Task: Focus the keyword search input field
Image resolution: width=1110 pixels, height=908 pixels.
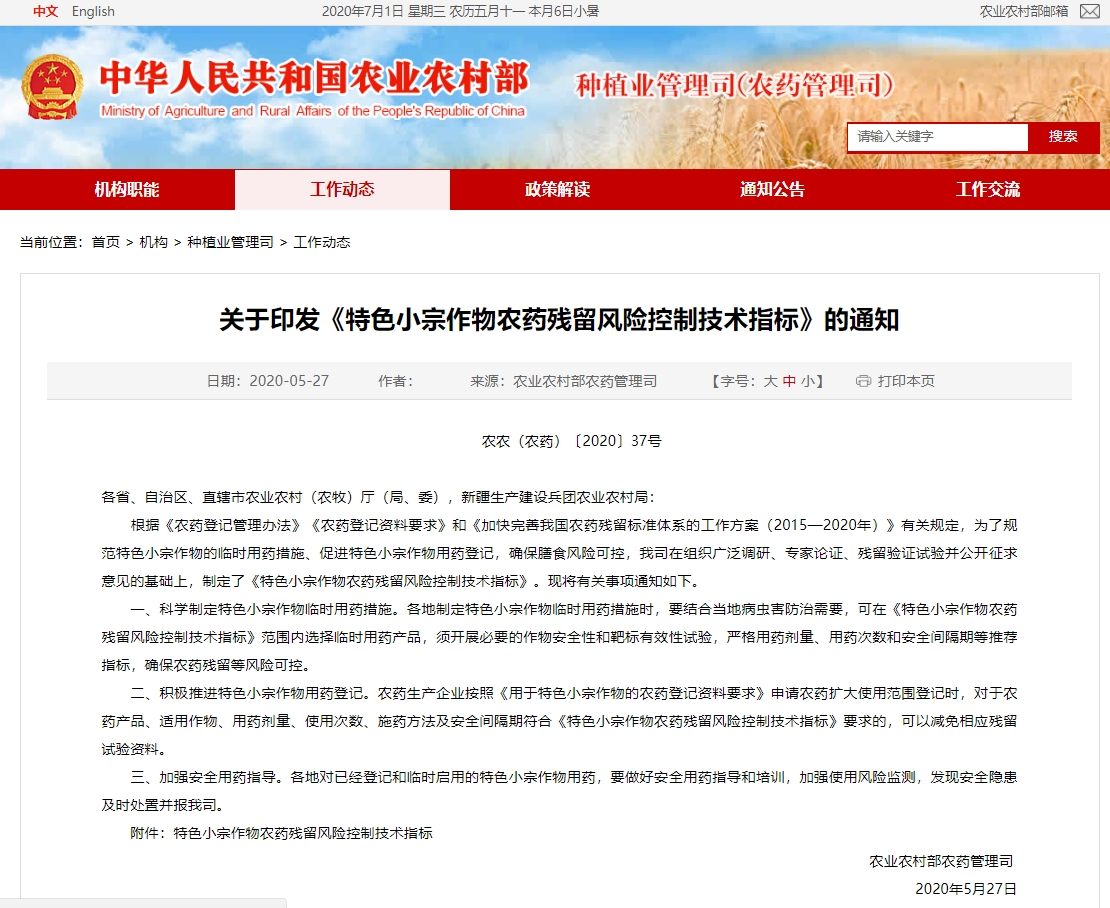Action: tap(937, 137)
